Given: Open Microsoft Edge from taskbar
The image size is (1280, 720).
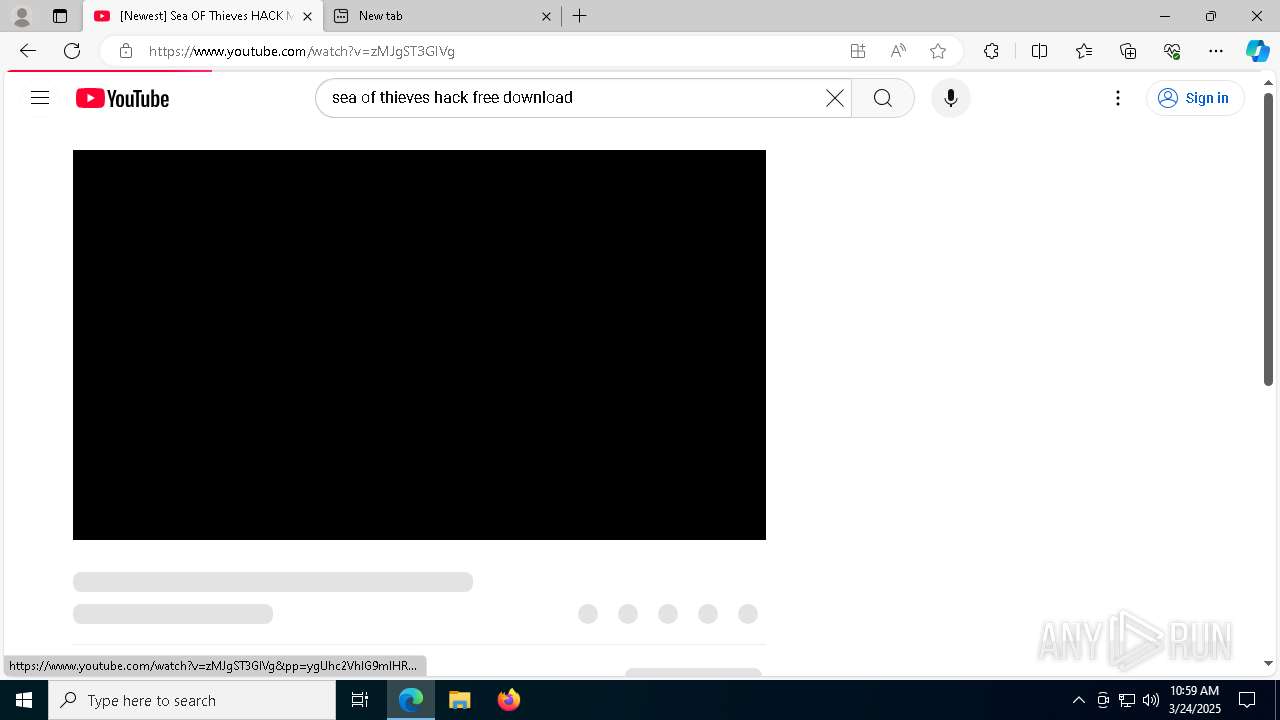Looking at the screenshot, I should point(411,700).
